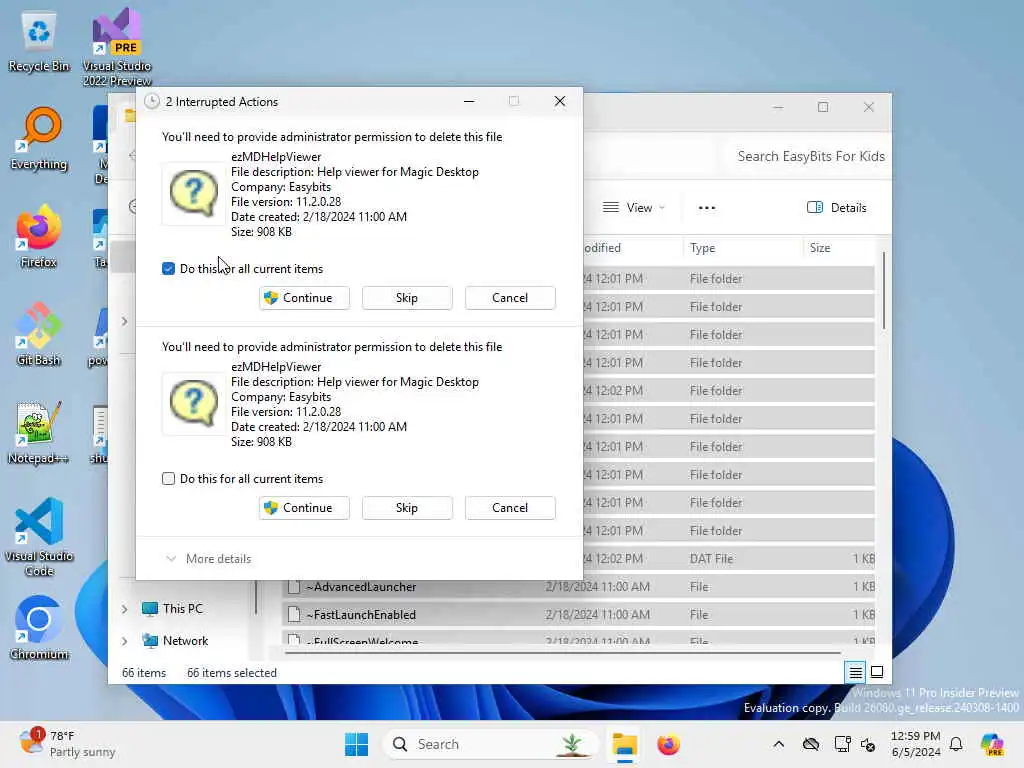Switch Explorer to details list view icon
The image size is (1024, 768).
856,672
